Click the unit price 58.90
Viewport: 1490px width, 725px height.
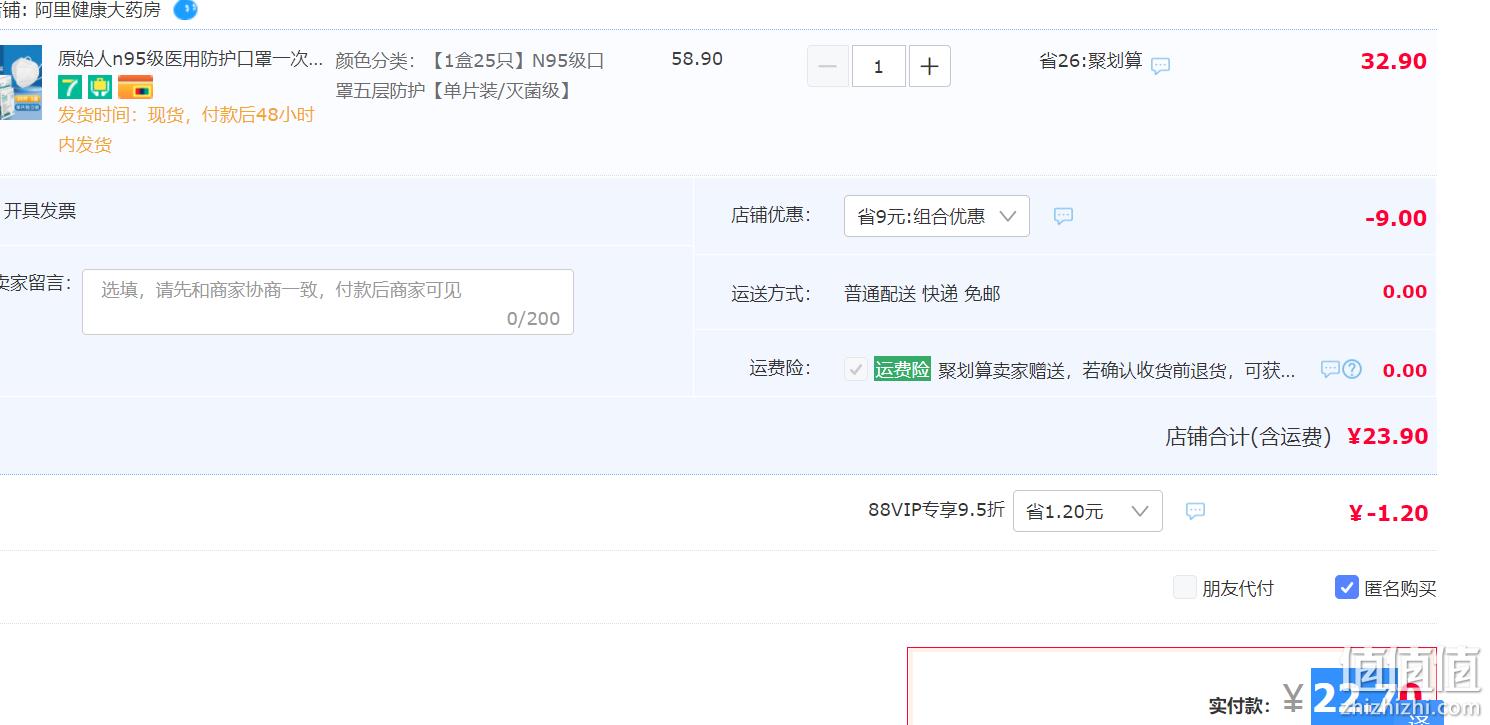(x=697, y=59)
